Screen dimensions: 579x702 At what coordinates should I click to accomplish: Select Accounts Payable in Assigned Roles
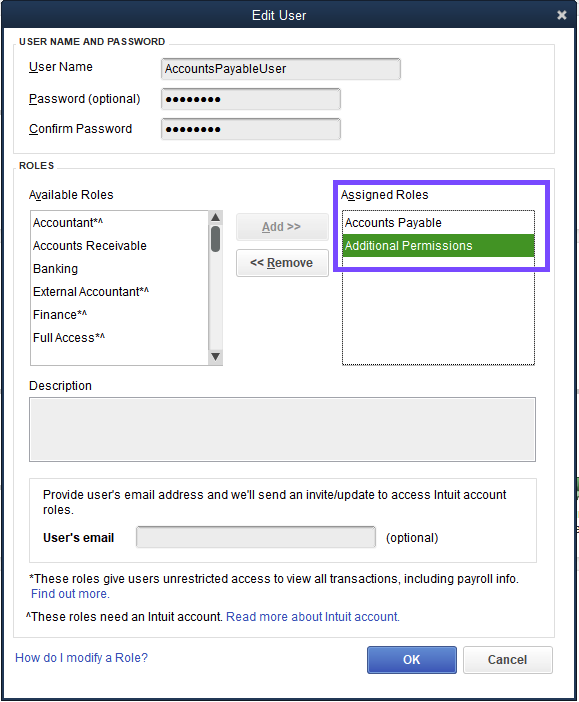pos(438,223)
